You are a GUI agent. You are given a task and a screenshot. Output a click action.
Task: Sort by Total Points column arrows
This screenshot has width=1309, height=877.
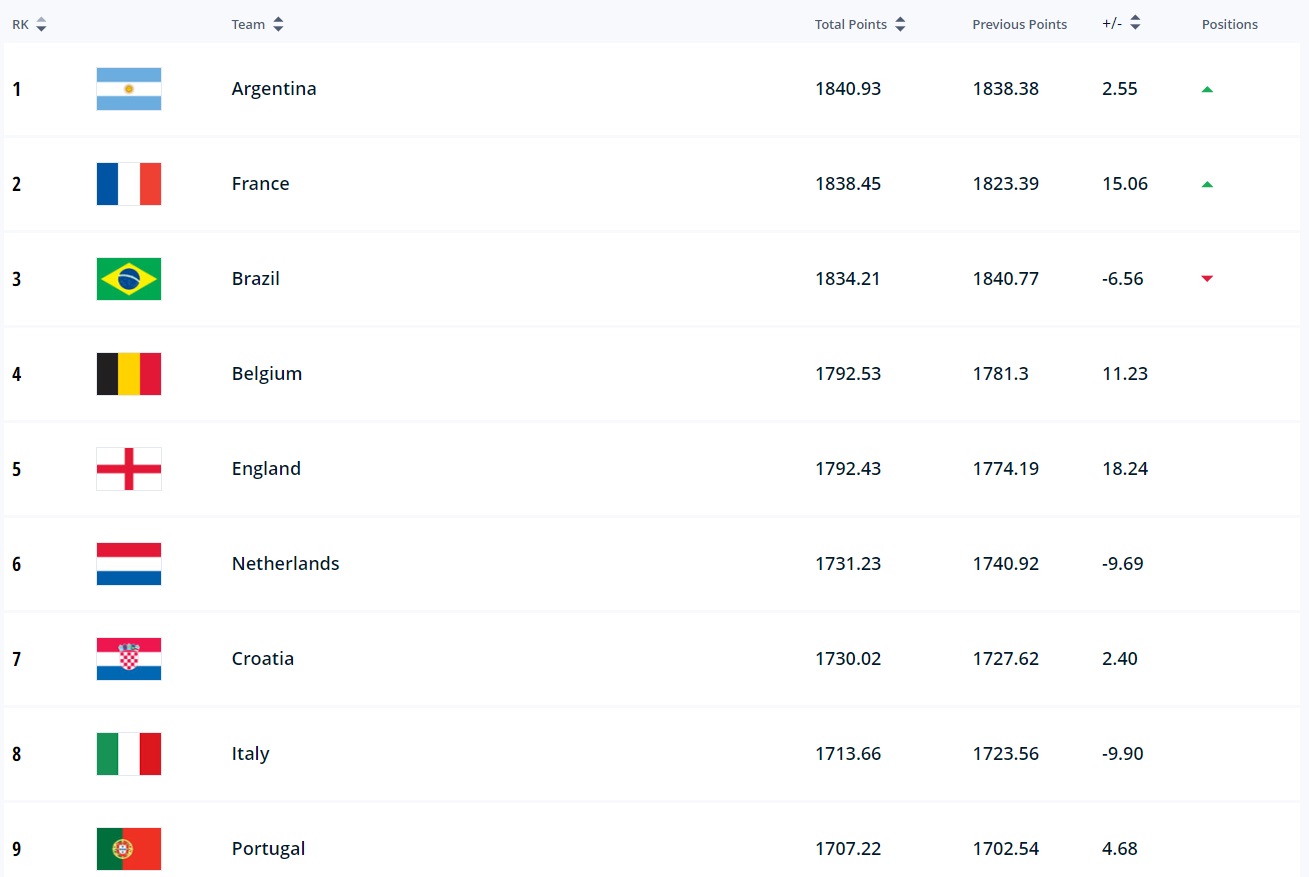tap(900, 24)
